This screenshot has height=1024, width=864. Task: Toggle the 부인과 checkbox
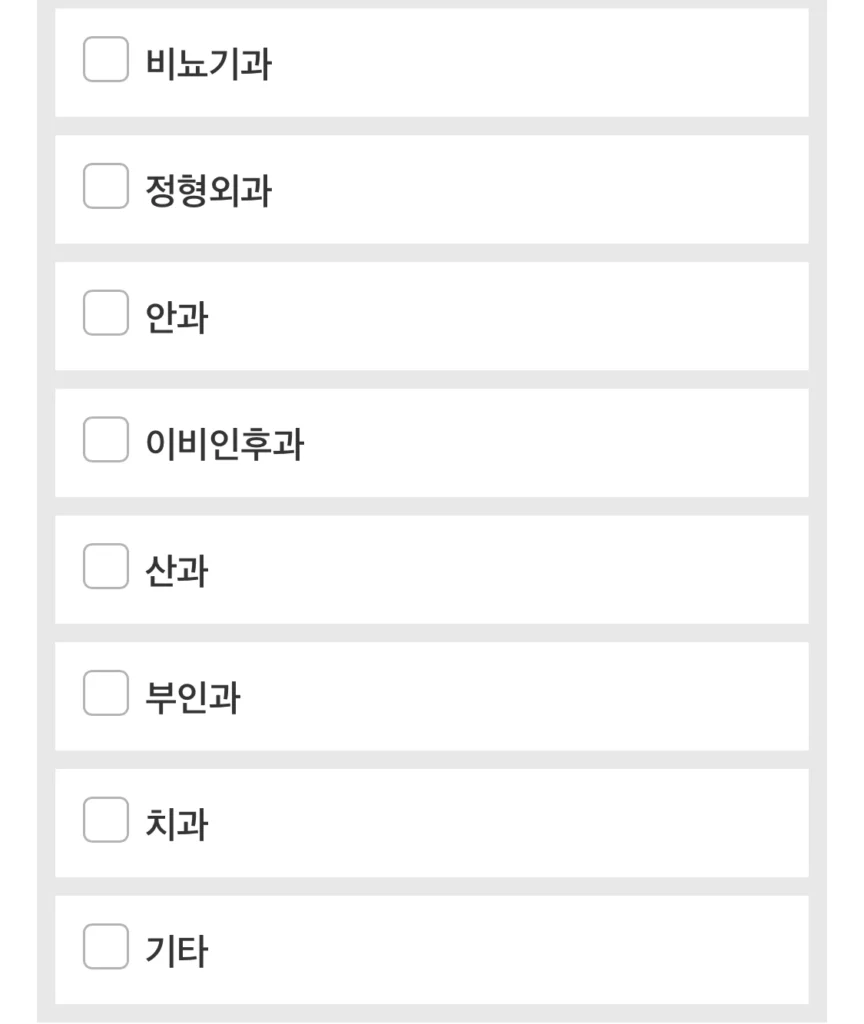(x=106, y=693)
